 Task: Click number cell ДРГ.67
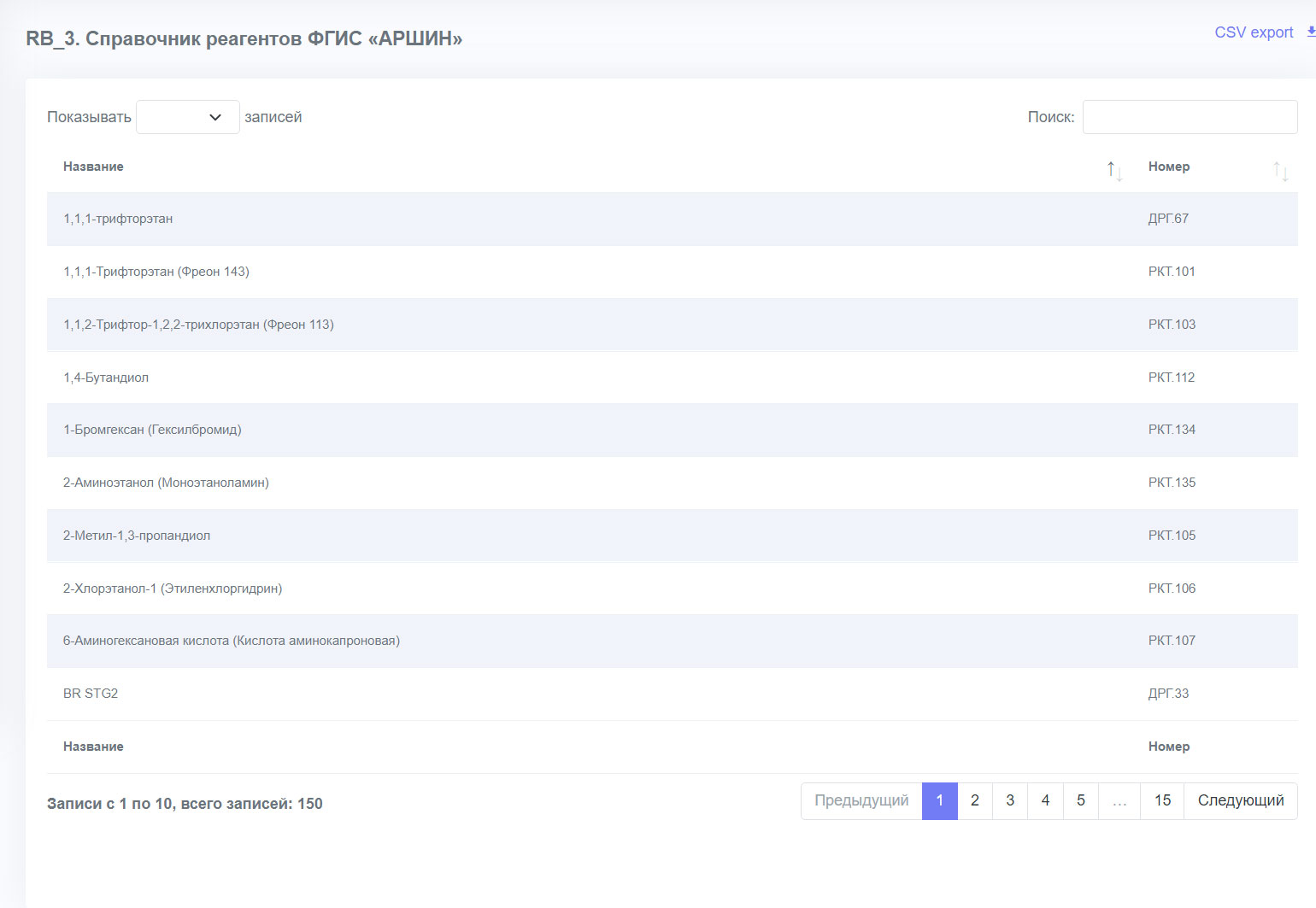tap(1168, 219)
